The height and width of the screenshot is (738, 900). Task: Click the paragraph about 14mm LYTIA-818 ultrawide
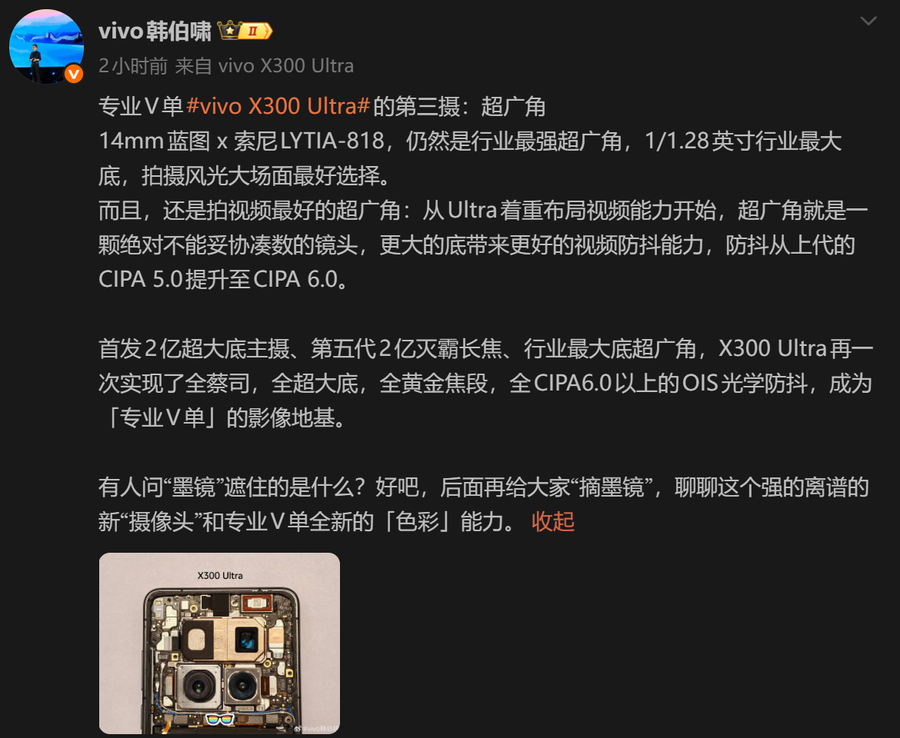(x=470, y=158)
